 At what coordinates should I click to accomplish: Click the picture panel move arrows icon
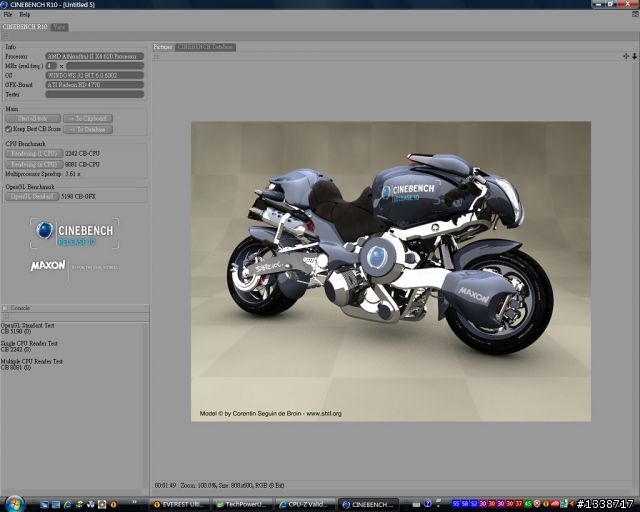click(x=626, y=56)
